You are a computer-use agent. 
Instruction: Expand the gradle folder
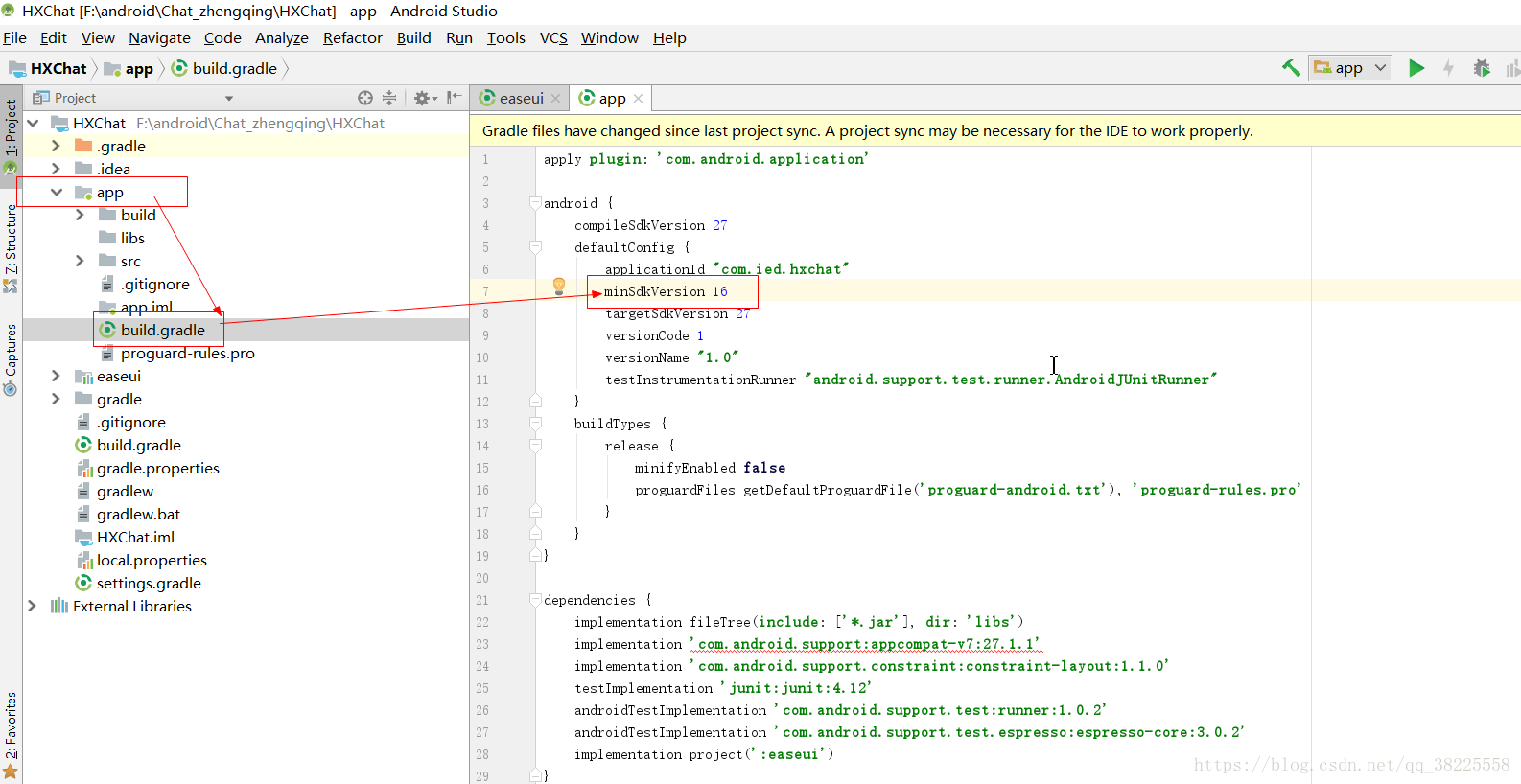[56, 399]
